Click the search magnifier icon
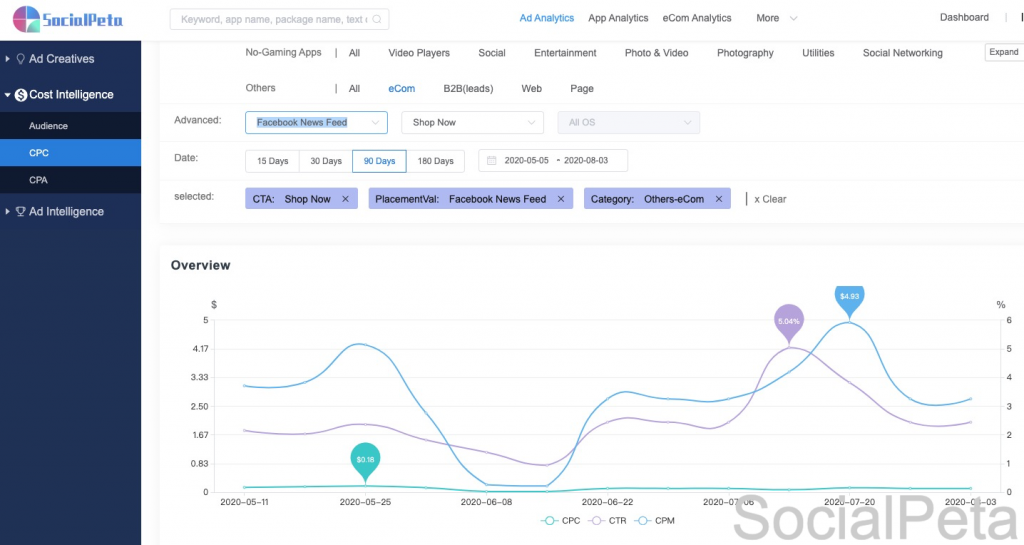 pos(377,20)
